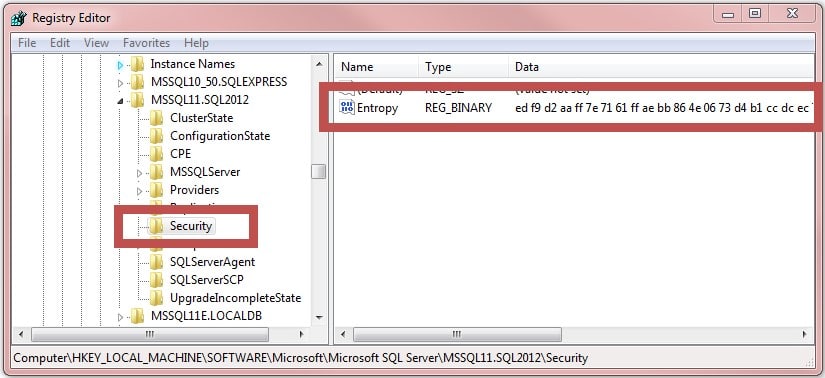
Task: Select the ConfigurationState tree key
Action: 220,136
